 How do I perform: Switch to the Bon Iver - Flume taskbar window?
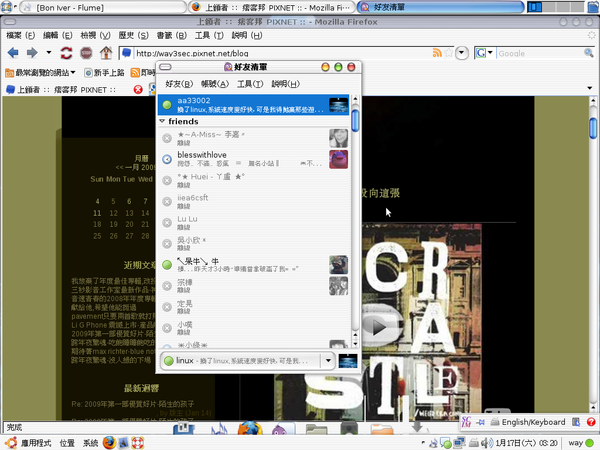tap(102, 7)
